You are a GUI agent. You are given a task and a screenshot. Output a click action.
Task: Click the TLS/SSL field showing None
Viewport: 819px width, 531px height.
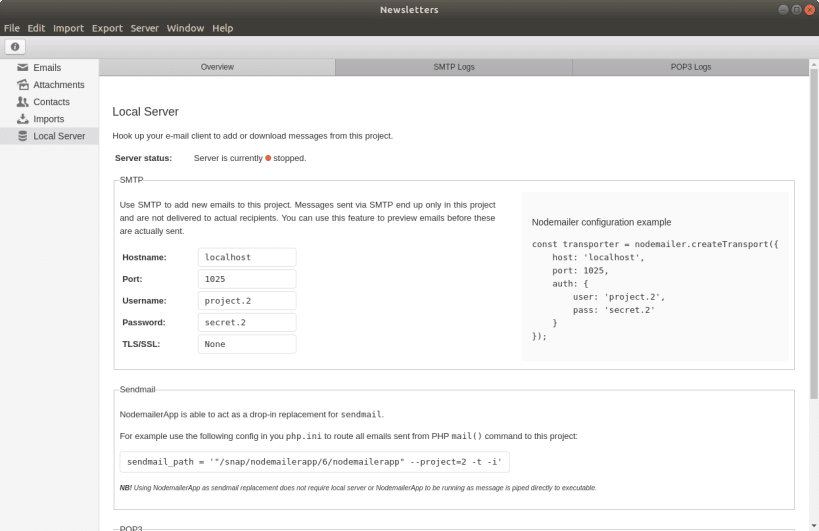pos(247,344)
